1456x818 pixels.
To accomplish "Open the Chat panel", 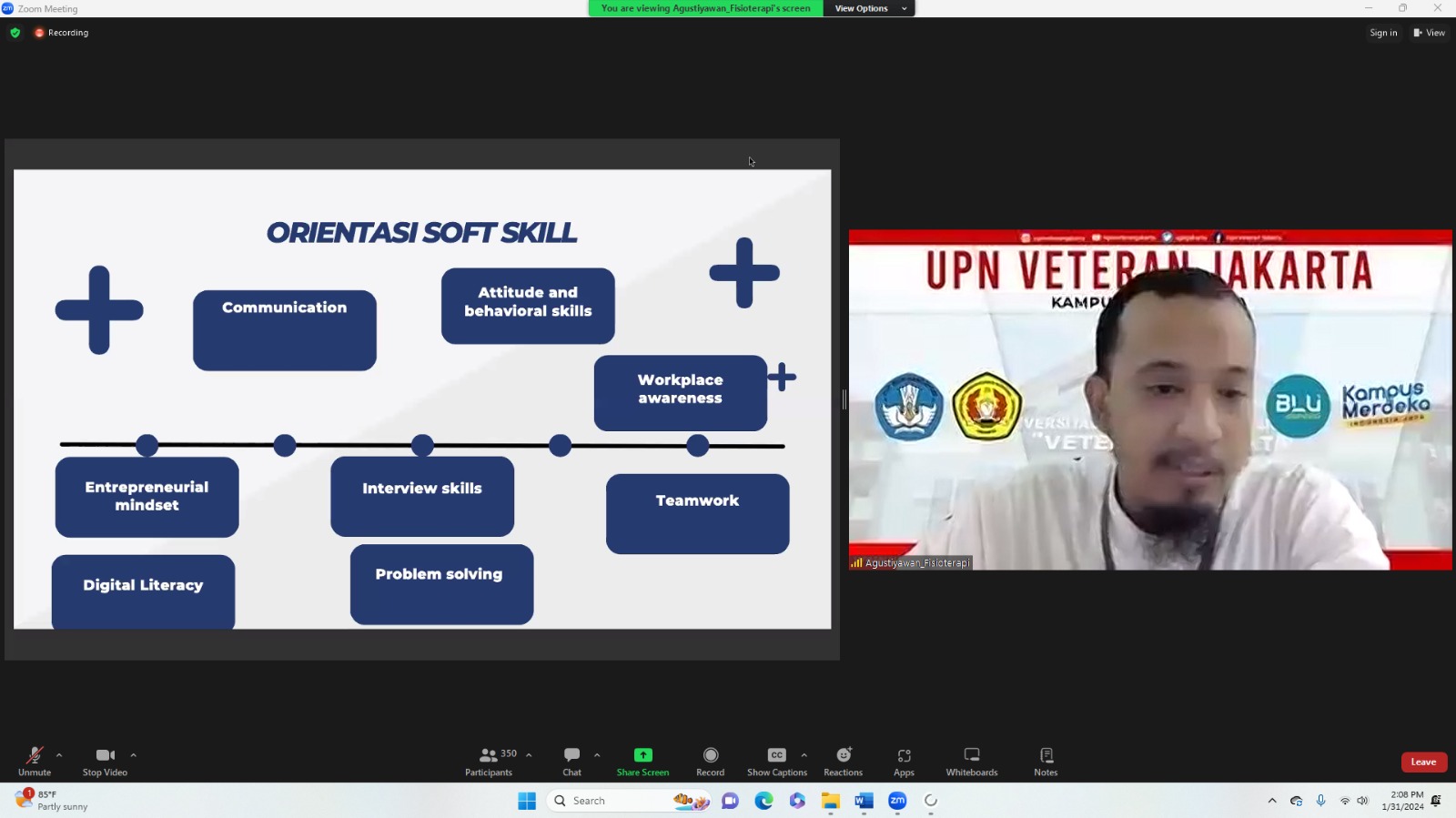I will (x=571, y=761).
